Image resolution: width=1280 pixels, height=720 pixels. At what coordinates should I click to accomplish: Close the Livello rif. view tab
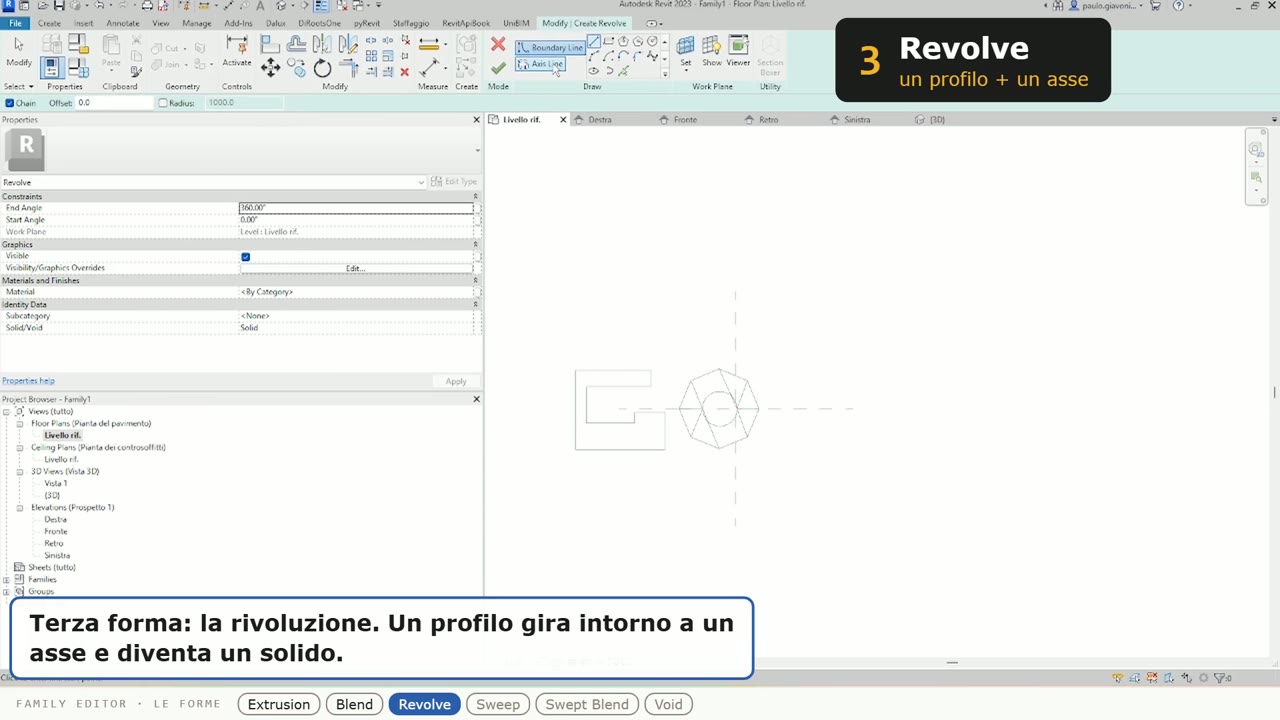click(563, 120)
